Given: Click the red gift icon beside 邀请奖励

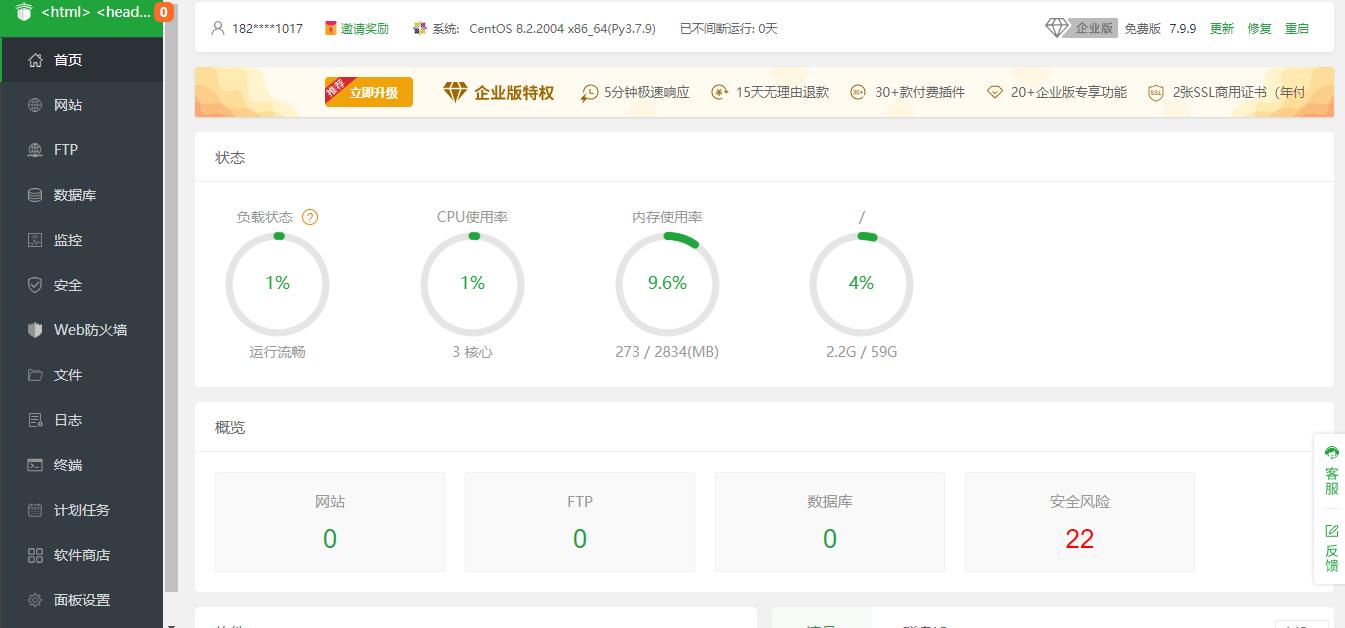Looking at the screenshot, I should coord(331,28).
